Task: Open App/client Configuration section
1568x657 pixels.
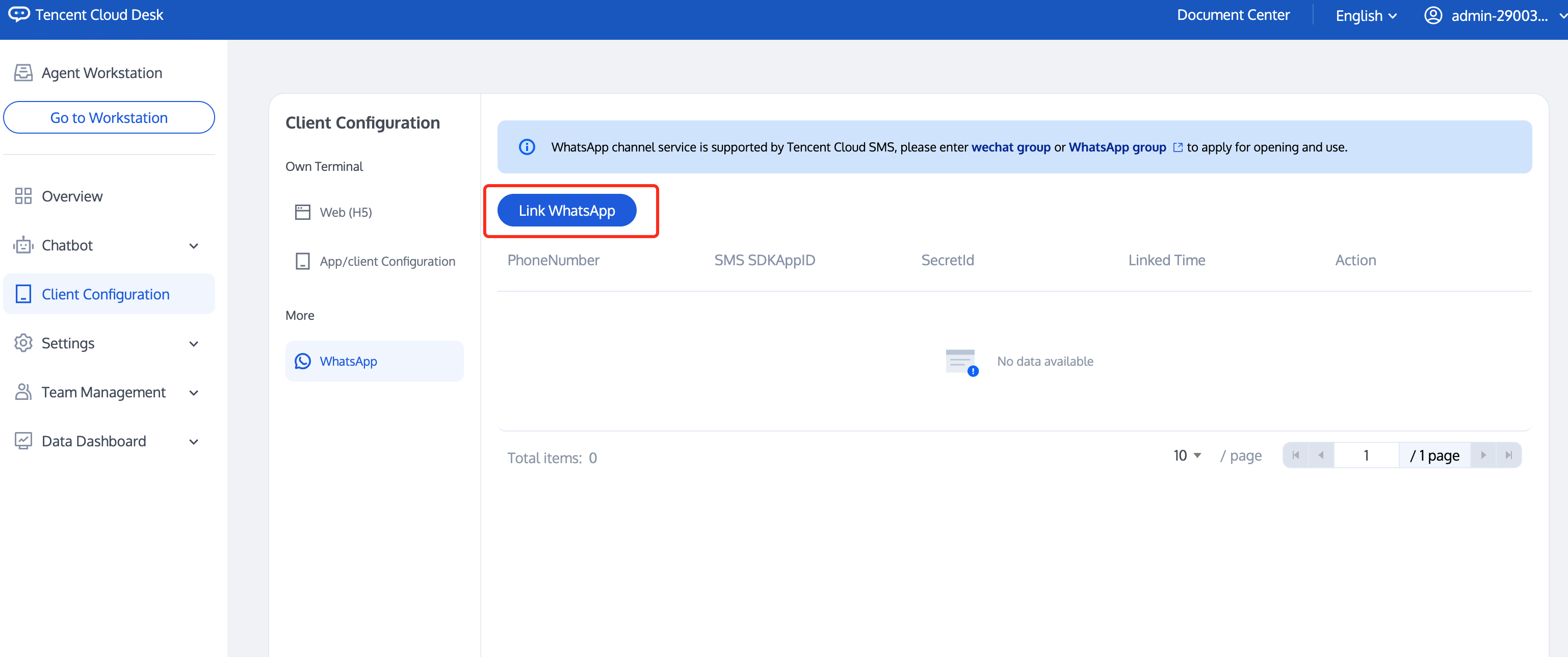Action: 386,261
